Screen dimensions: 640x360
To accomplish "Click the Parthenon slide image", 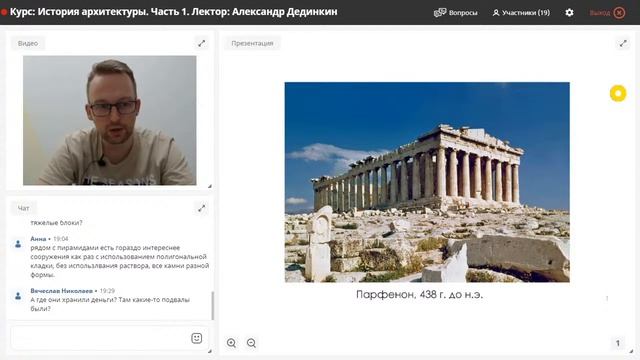I will pos(427,182).
